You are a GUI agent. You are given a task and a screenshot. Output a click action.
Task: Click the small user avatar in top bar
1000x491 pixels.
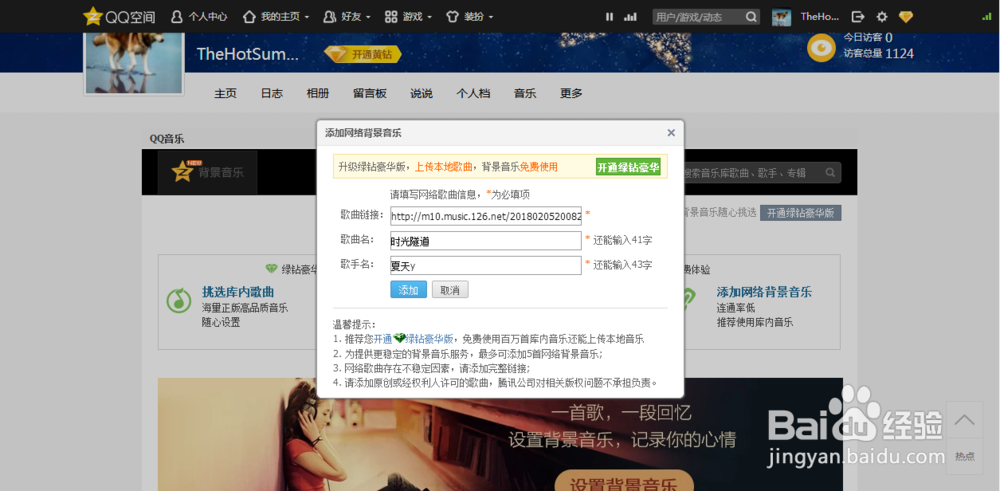(x=781, y=17)
